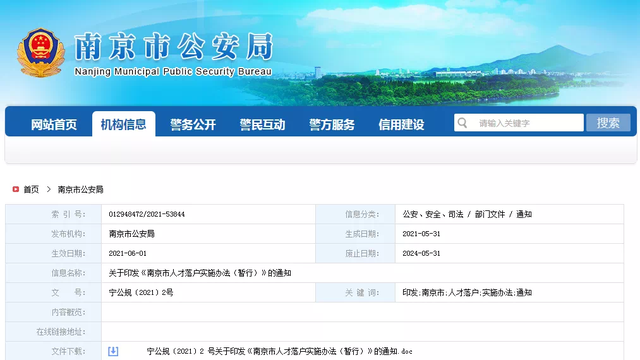Image resolution: width=640 pixels, height=360 pixels.
Task: Click the police badge emblem logo
Action: tap(40, 52)
